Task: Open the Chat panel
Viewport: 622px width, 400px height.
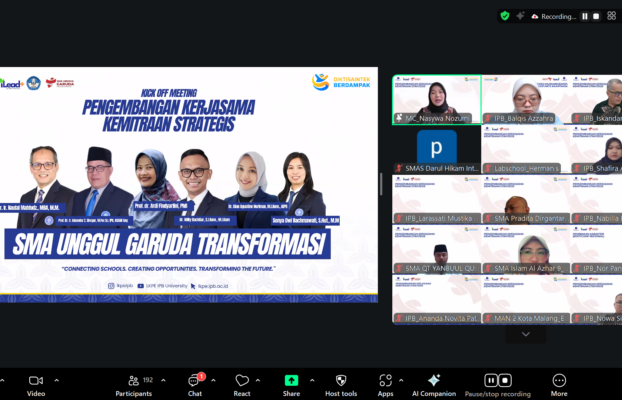Action: pos(194,385)
